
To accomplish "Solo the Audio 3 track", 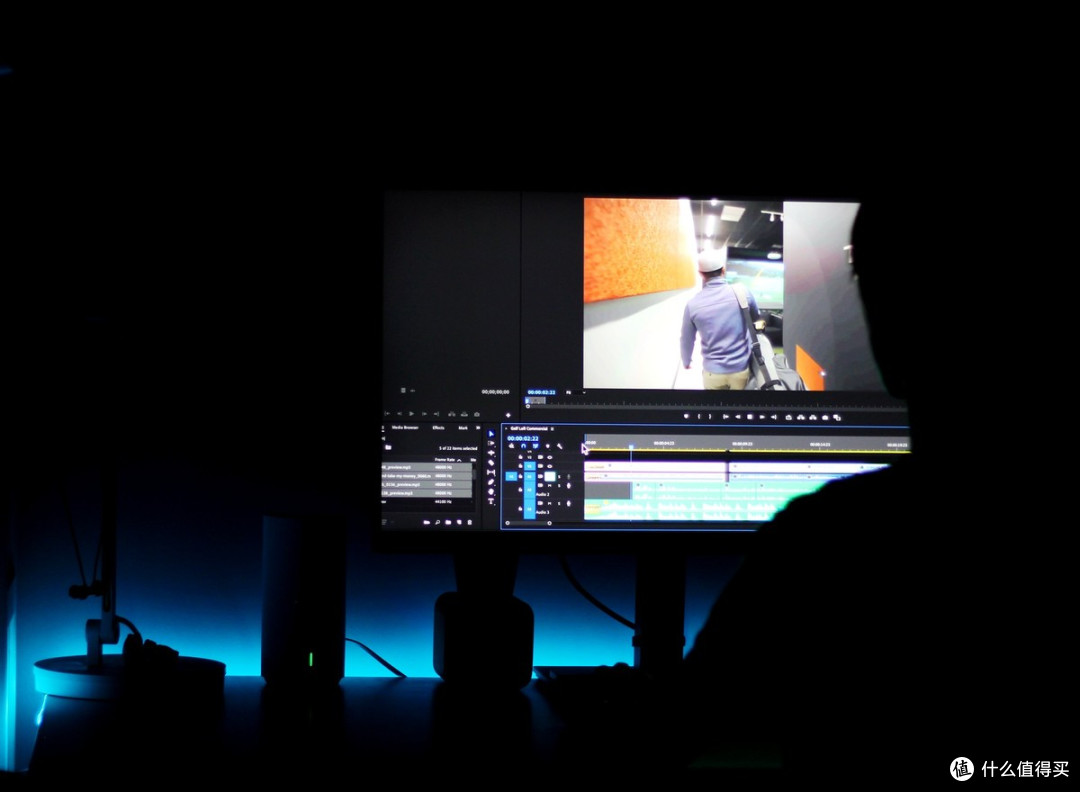I will coord(559,503).
